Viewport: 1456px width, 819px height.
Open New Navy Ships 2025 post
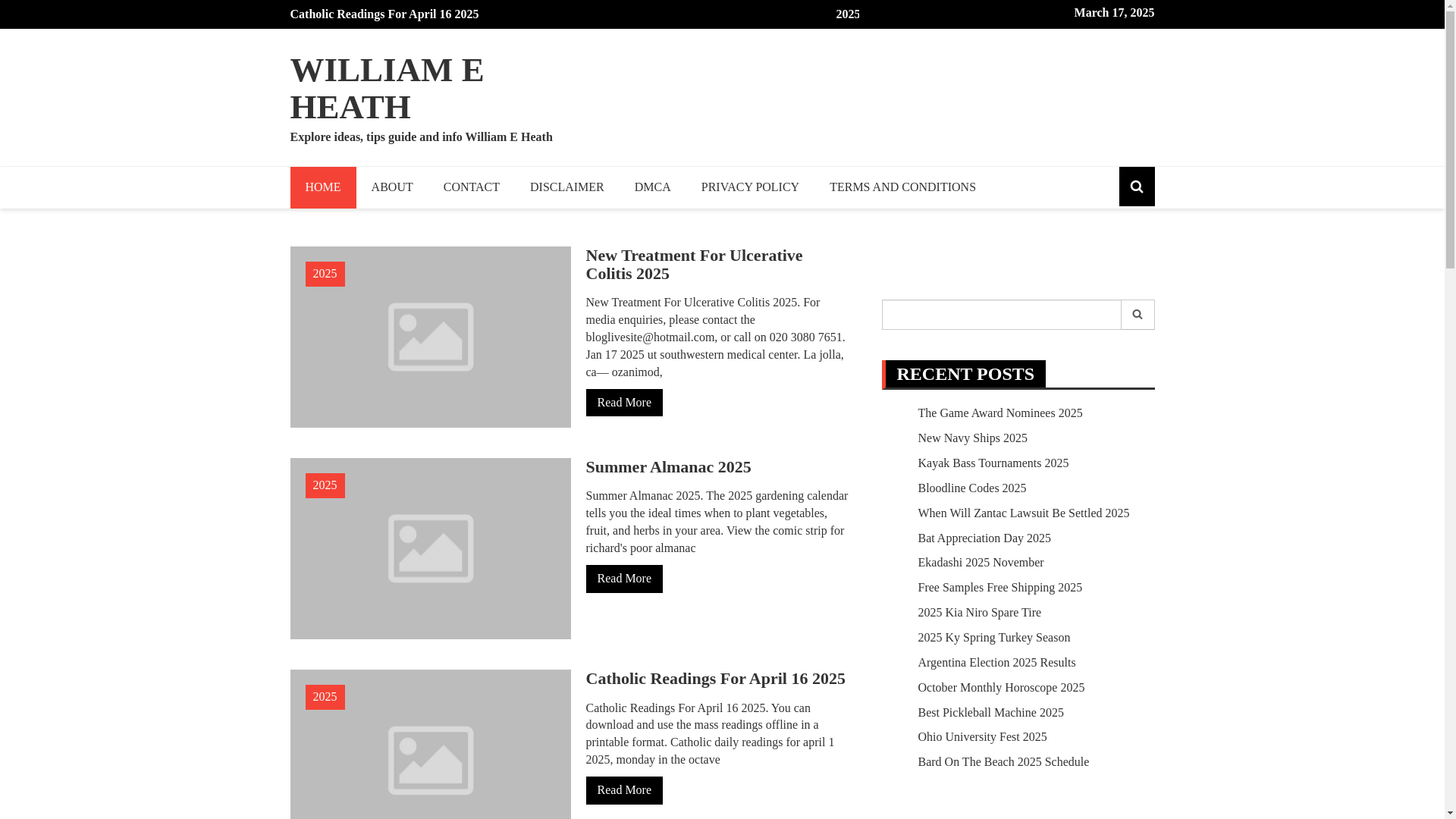972,438
